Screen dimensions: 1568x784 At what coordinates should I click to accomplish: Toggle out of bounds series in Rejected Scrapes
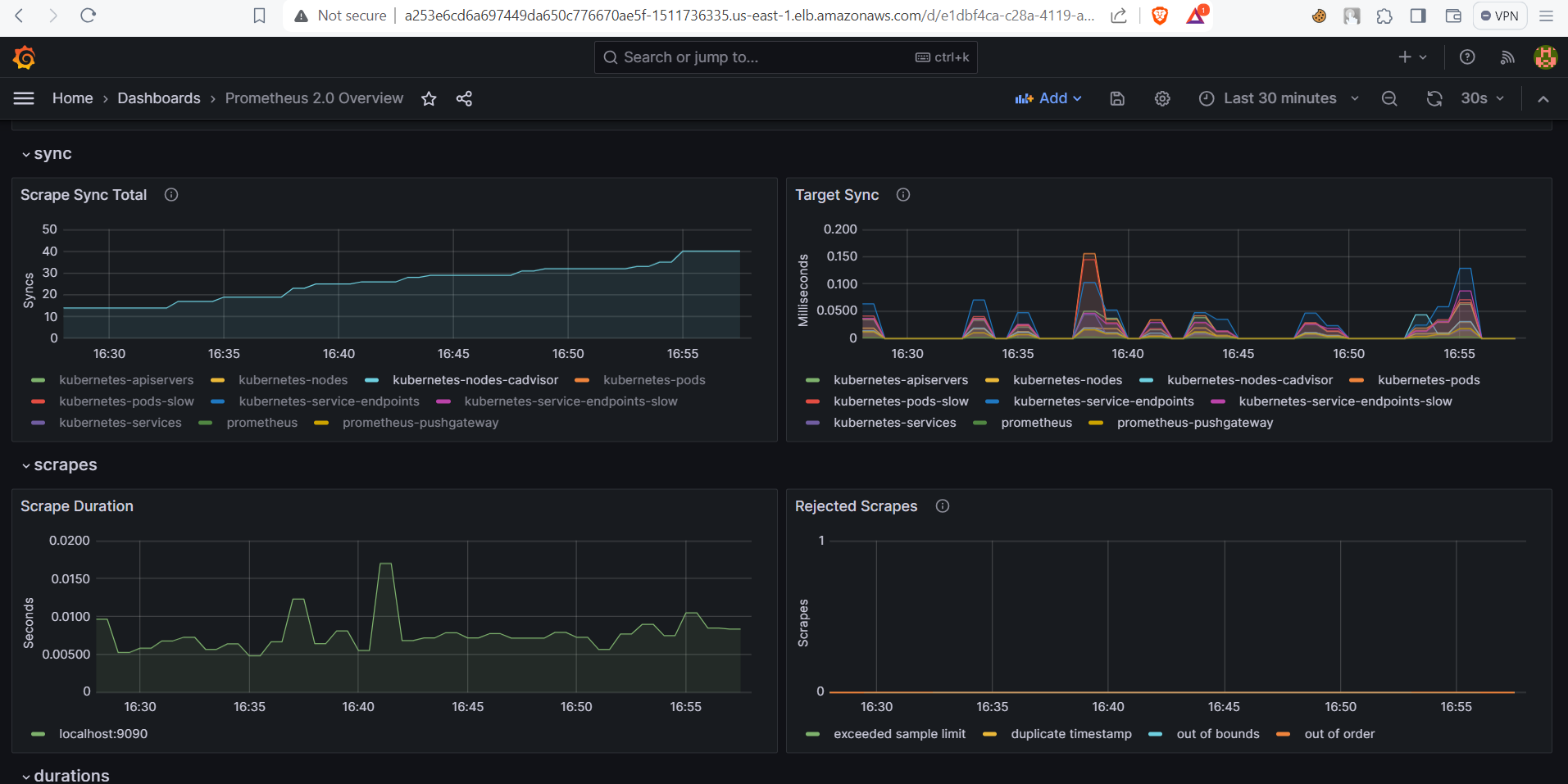coord(1218,734)
